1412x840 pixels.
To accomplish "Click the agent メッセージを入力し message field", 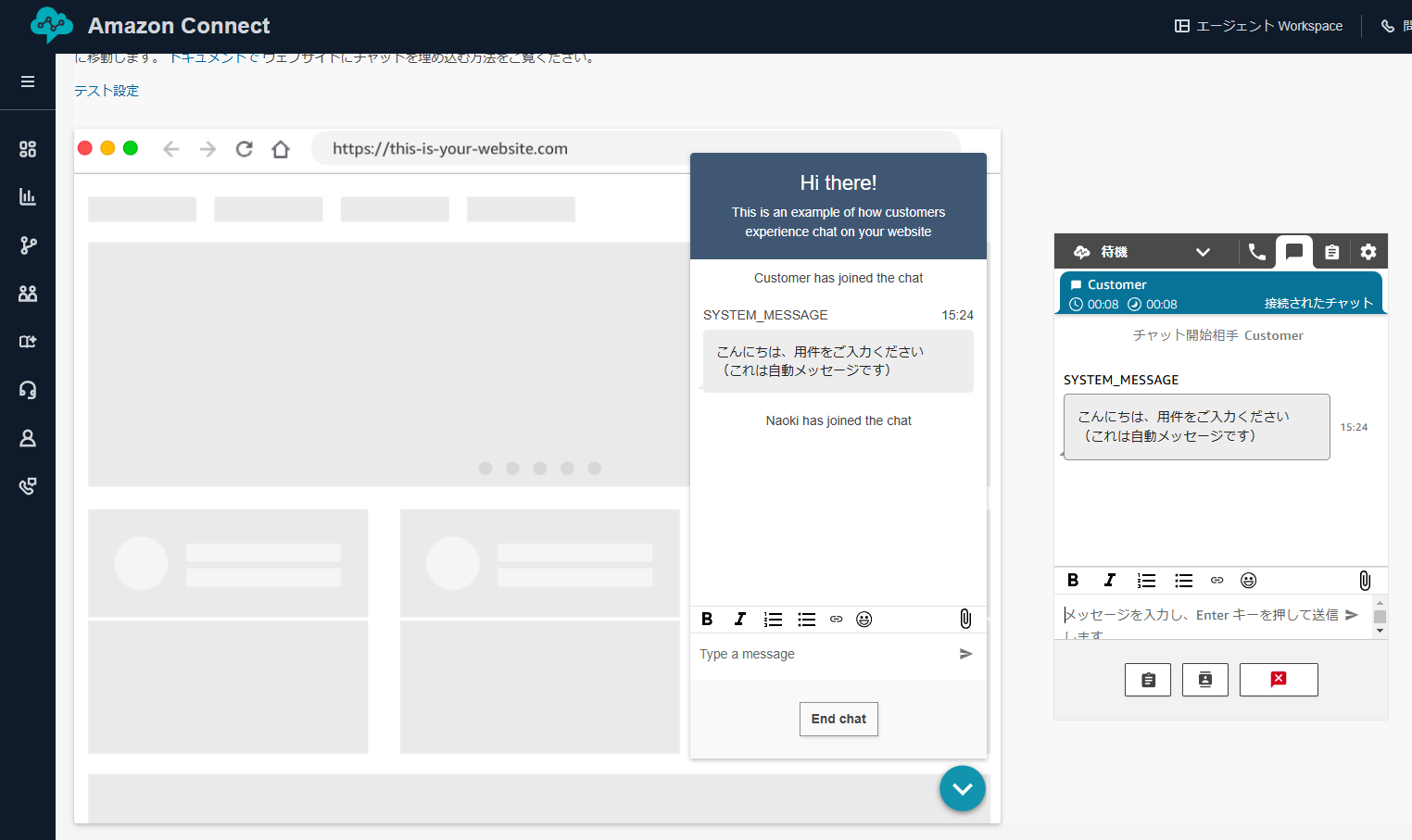I will [1201, 617].
